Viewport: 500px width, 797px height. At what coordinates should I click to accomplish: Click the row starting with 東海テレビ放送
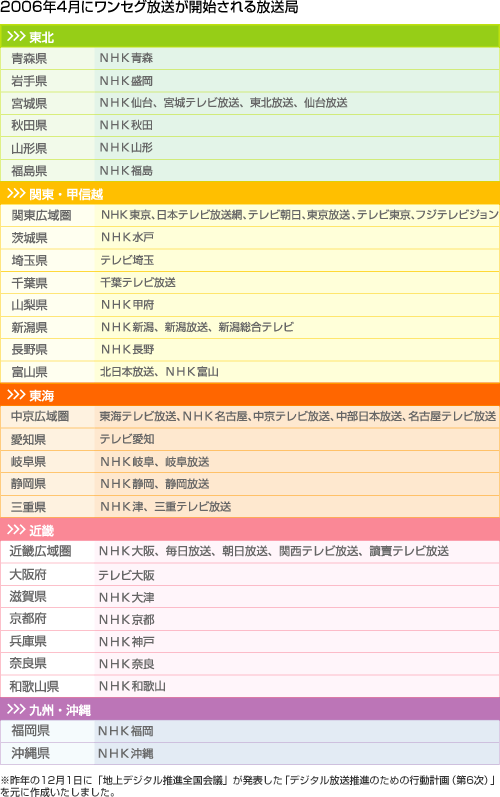[297, 417]
